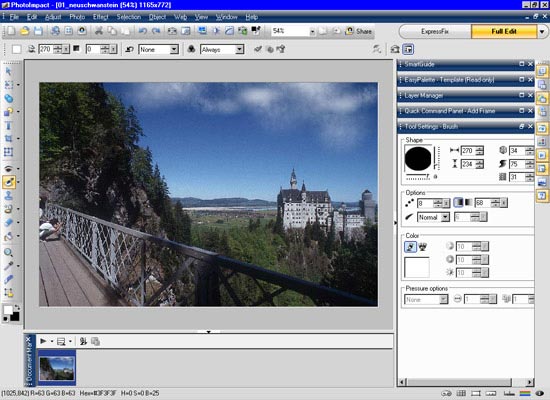
Task: Click the brush panel toggle icon on attribute bar
Action: point(408,49)
